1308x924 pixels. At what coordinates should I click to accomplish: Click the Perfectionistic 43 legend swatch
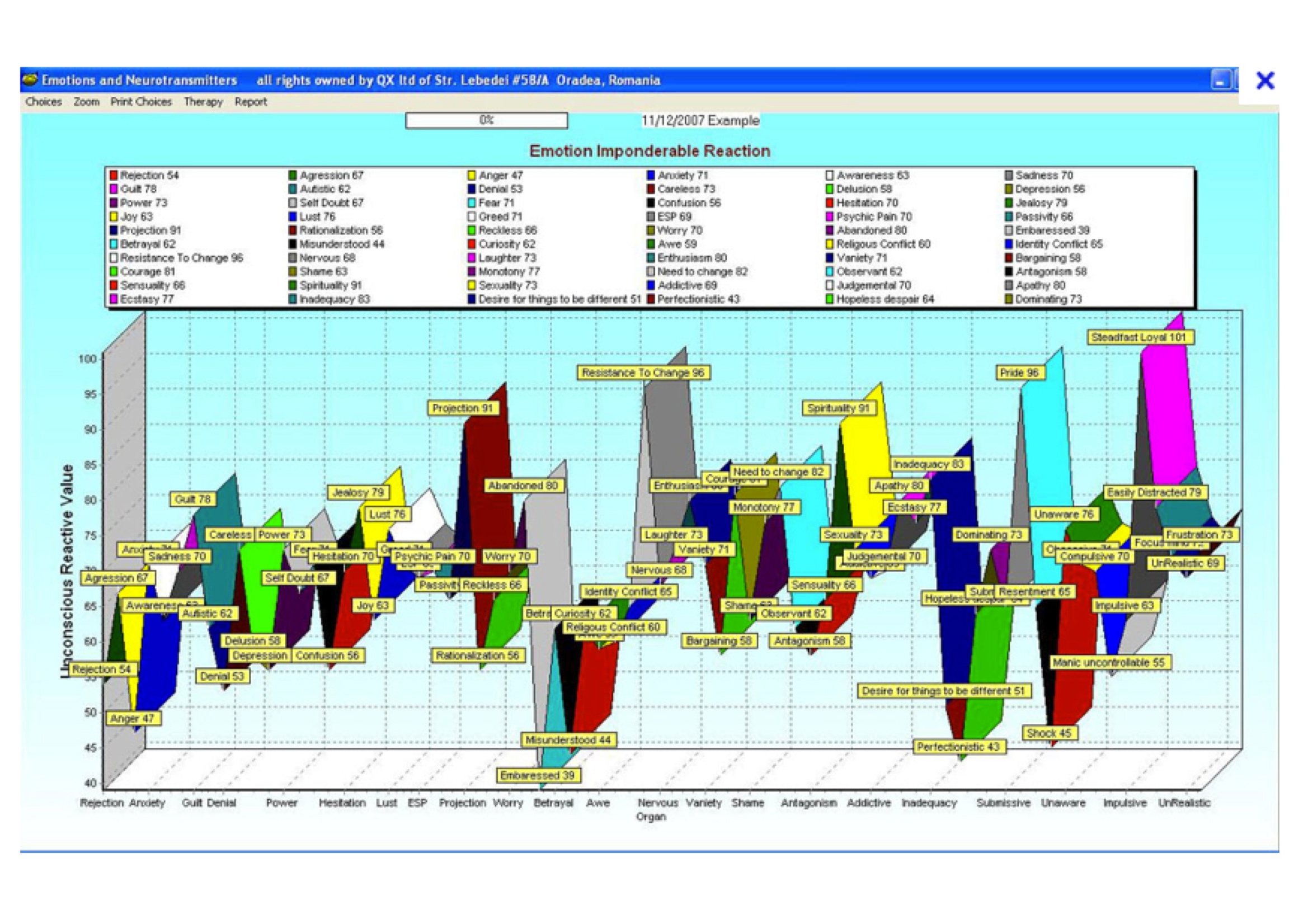[651, 300]
